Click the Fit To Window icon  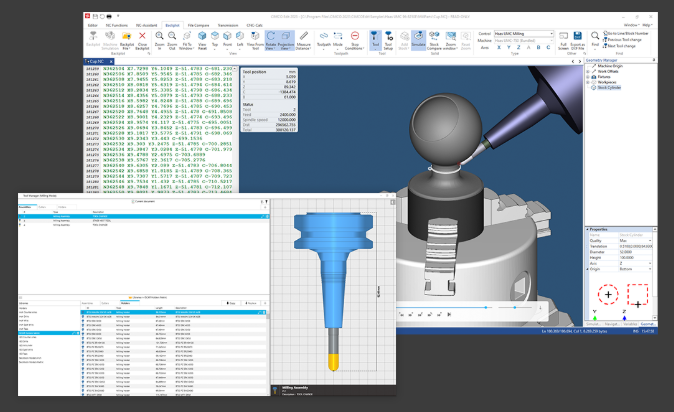187,36
